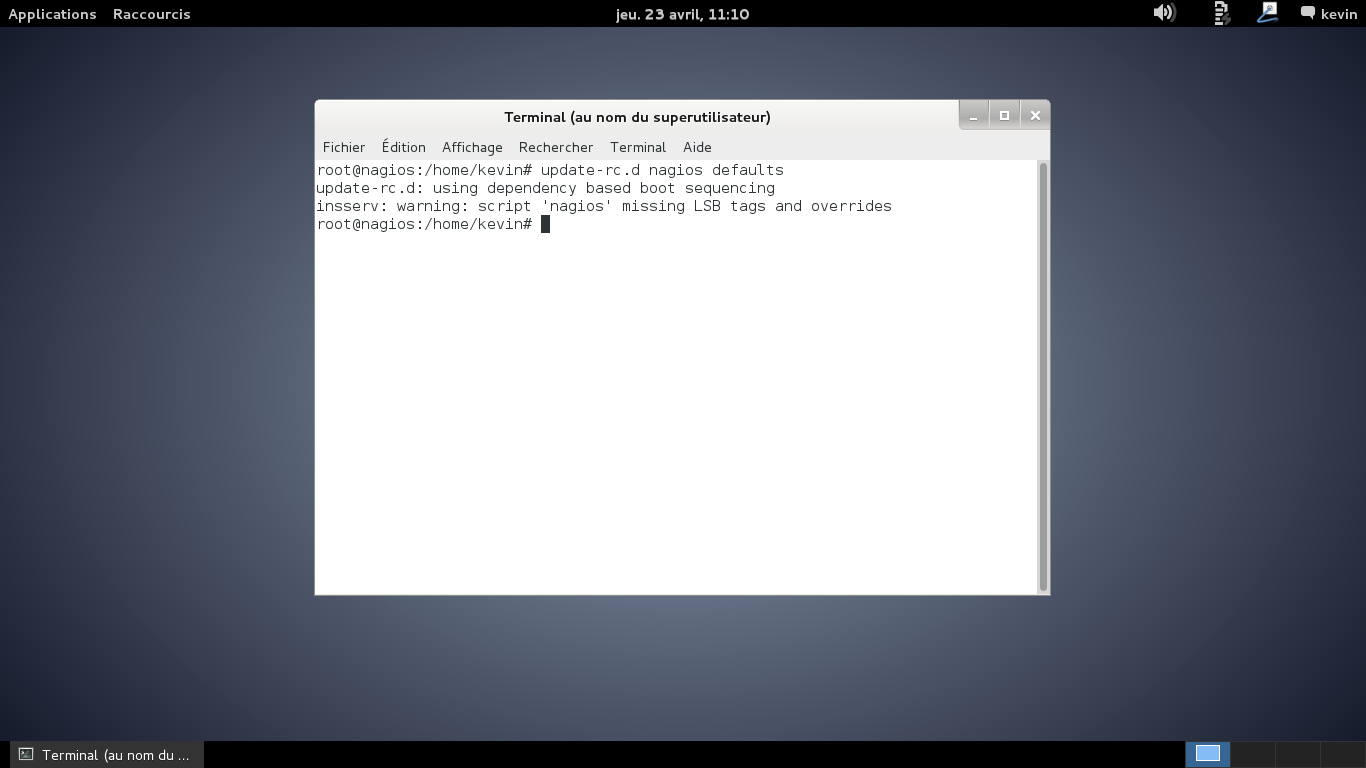Click the volume speaker icon
The height and width of the screenshot is (768, 1366).
pos(1164,13)
